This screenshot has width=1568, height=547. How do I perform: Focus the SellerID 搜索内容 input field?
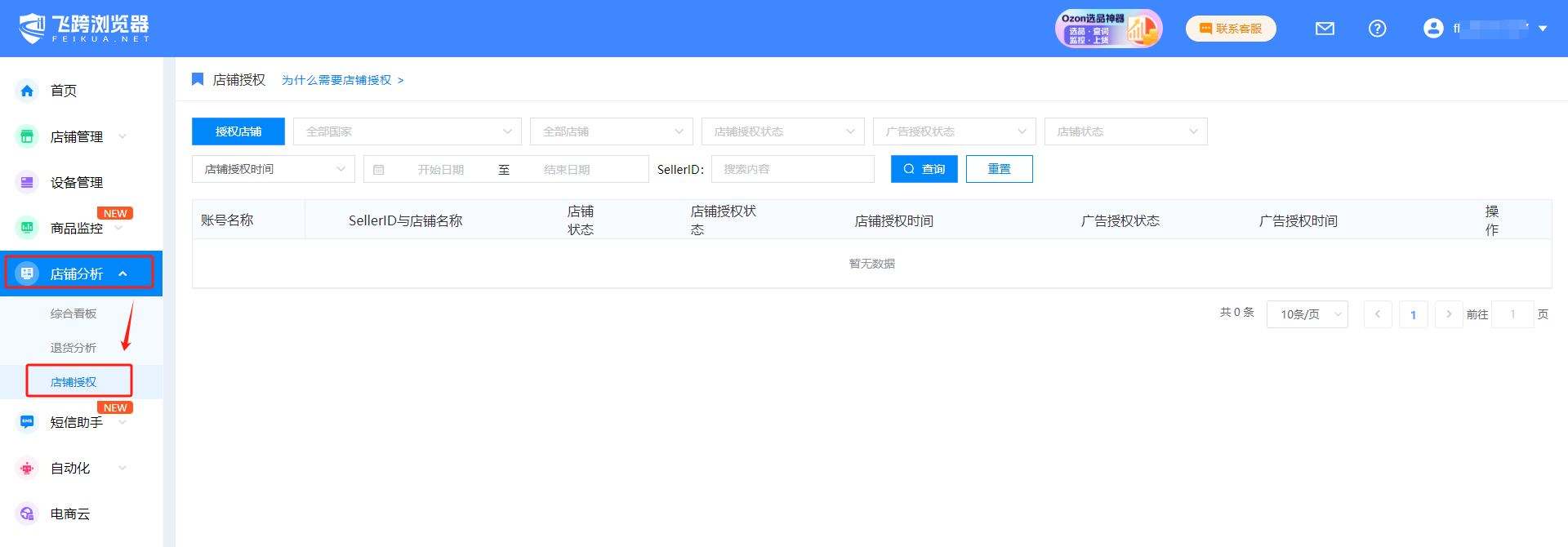click(x=792, y=169)
